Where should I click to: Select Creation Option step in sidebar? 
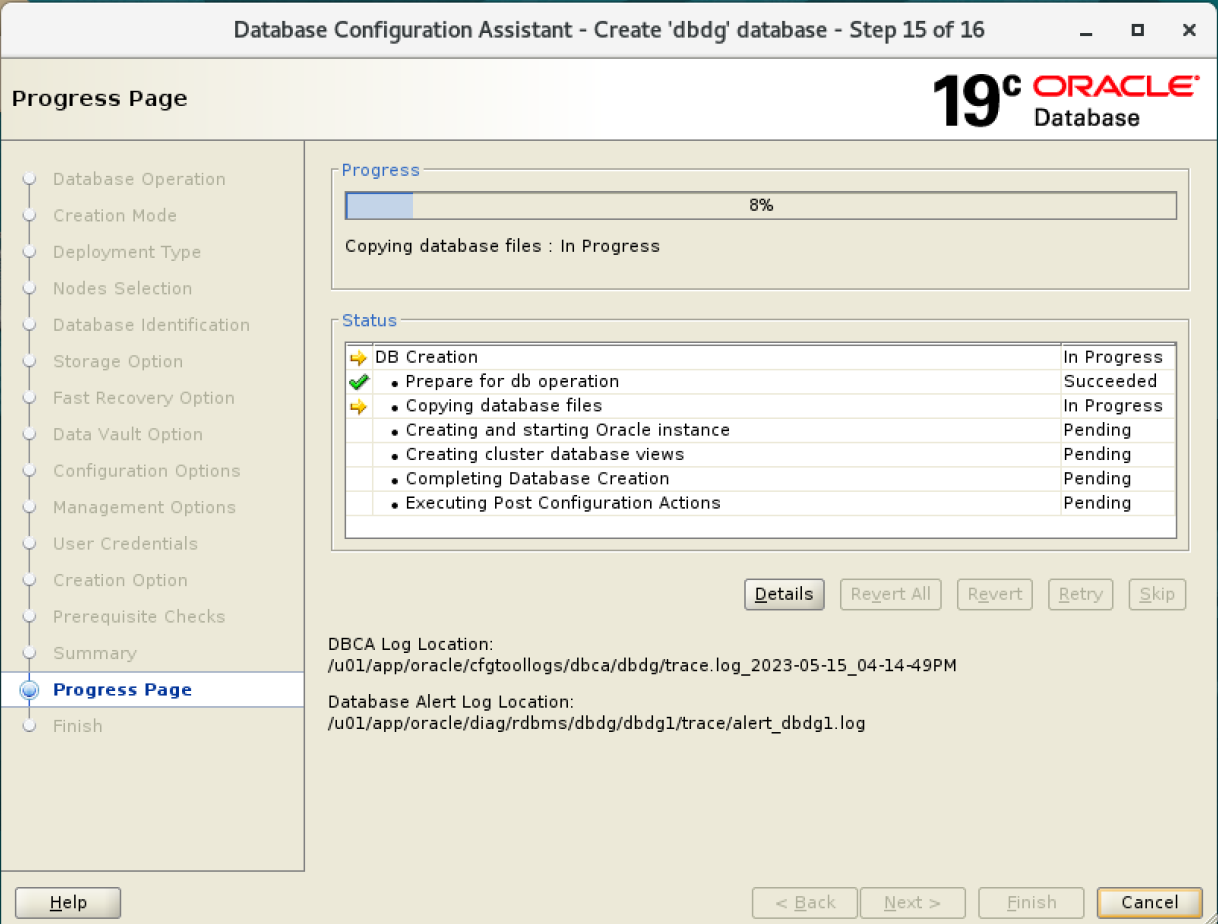(x=120, y=581)
